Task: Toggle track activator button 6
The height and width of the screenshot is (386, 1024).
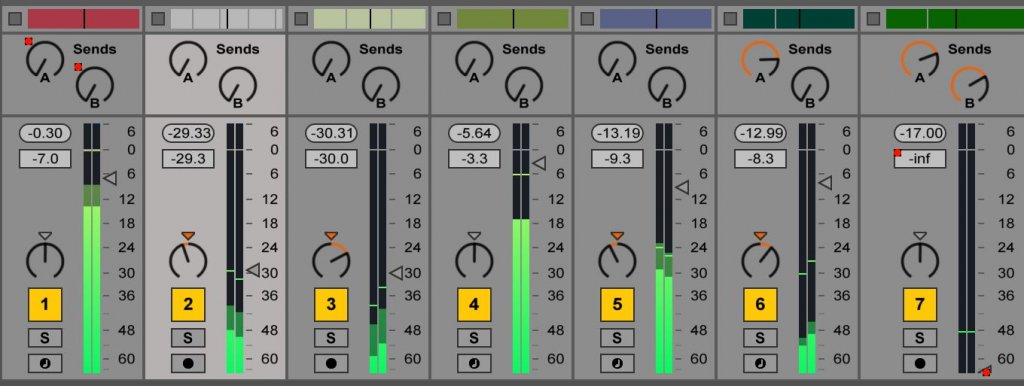Action: click(760, 304)
